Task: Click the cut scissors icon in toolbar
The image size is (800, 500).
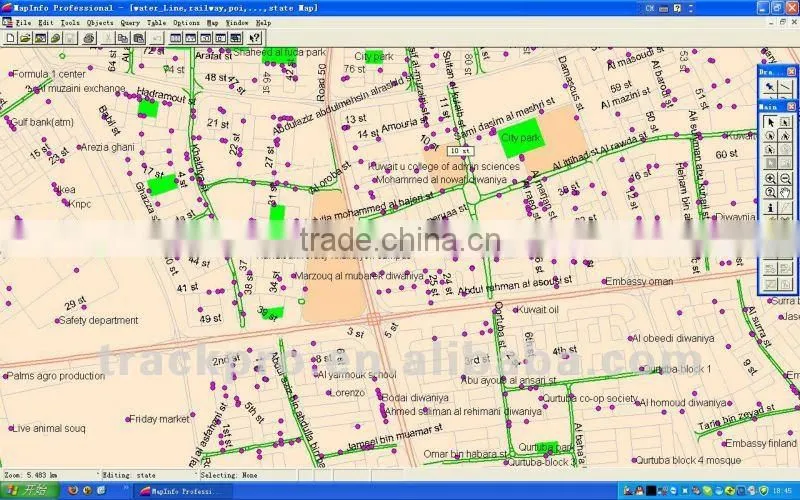Action: coord(108,38)
